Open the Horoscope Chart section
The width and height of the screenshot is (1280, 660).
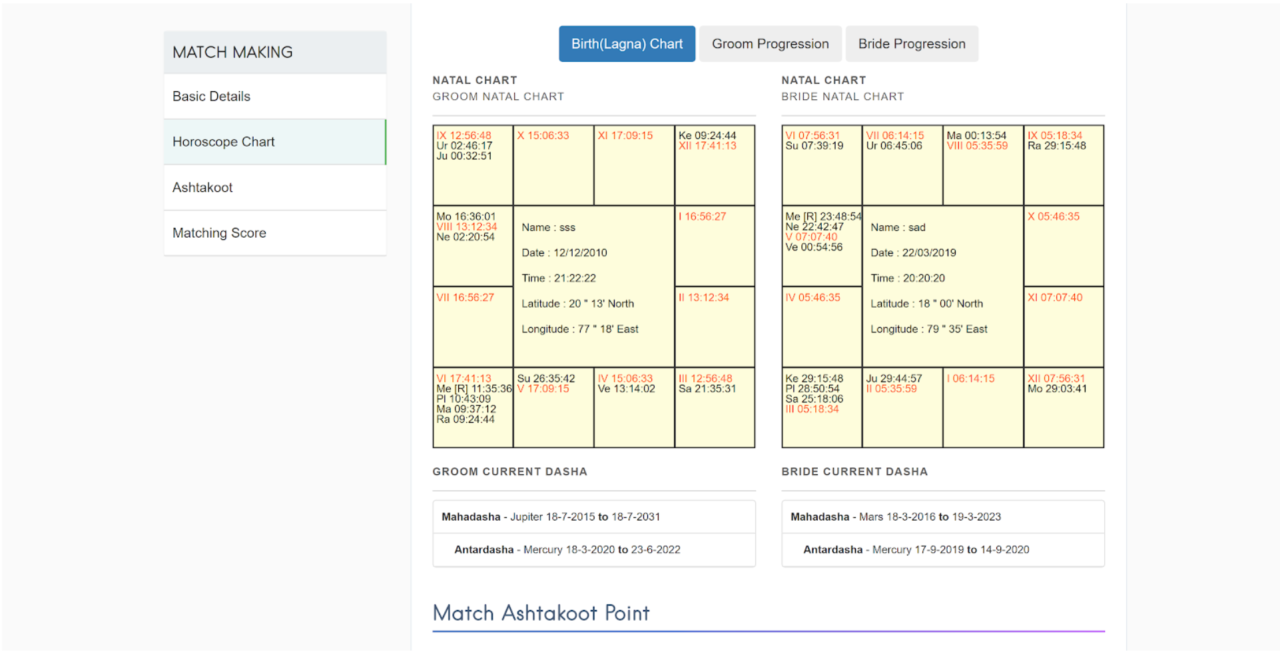coord(222,141)
